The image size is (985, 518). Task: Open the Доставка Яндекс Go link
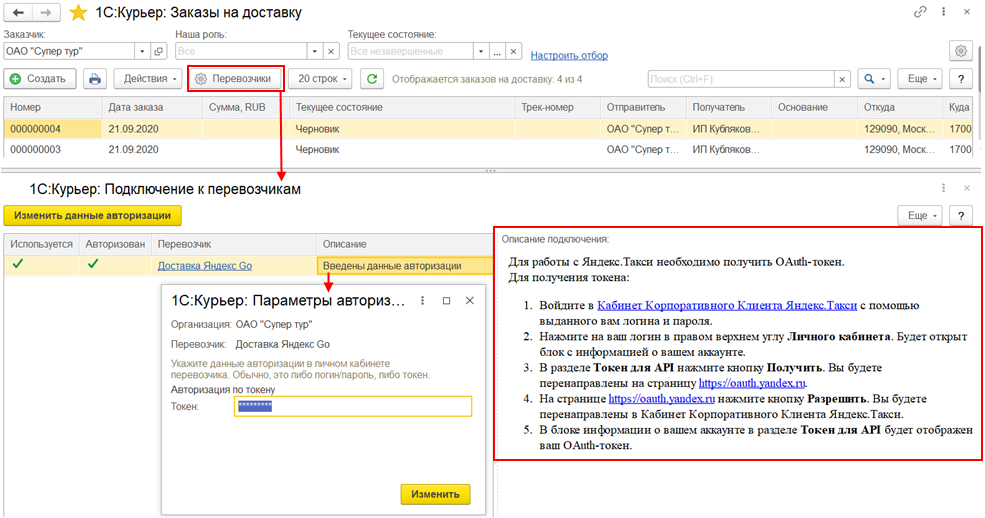coord(205,266)
